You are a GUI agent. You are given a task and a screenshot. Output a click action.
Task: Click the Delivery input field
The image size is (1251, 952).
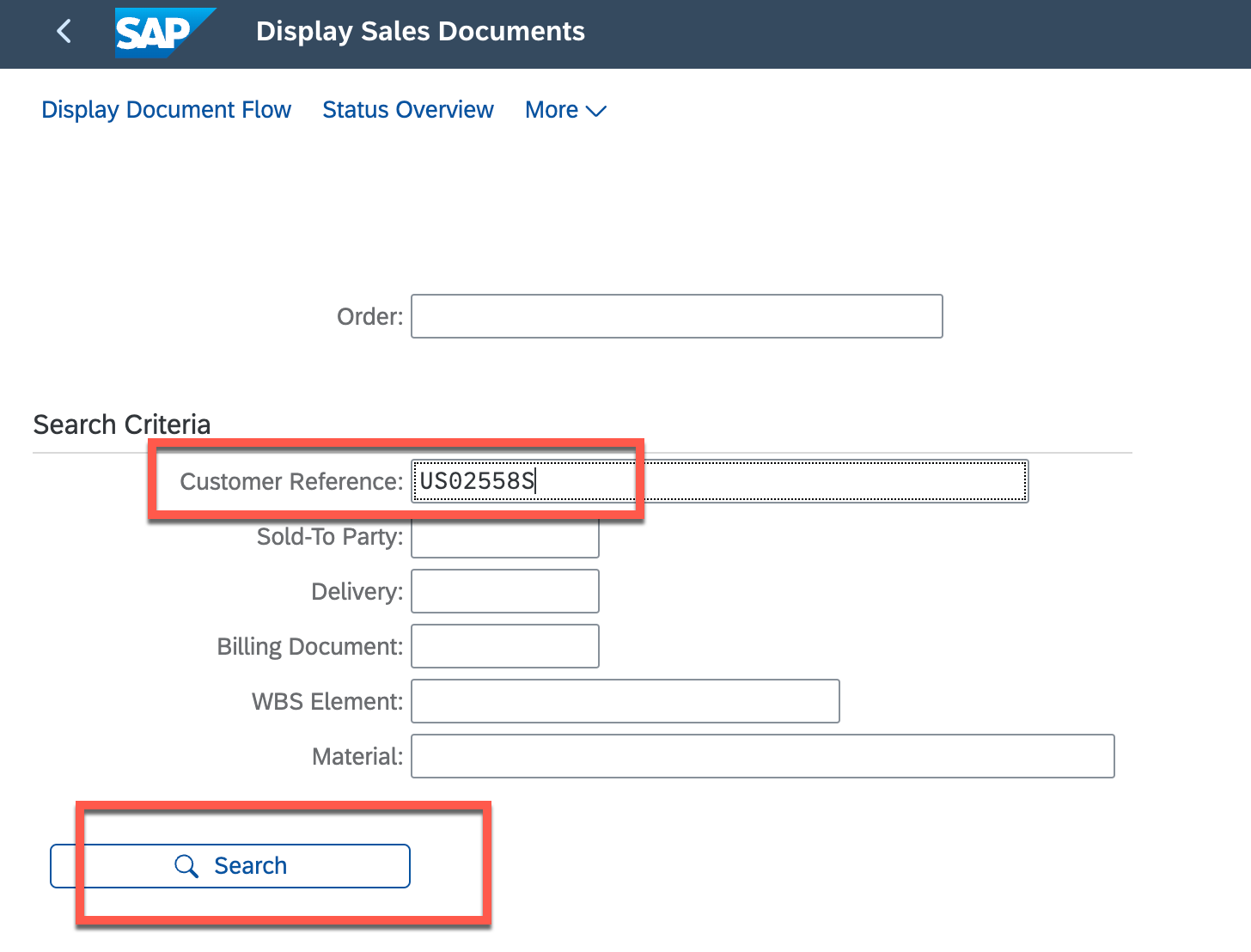504,591
